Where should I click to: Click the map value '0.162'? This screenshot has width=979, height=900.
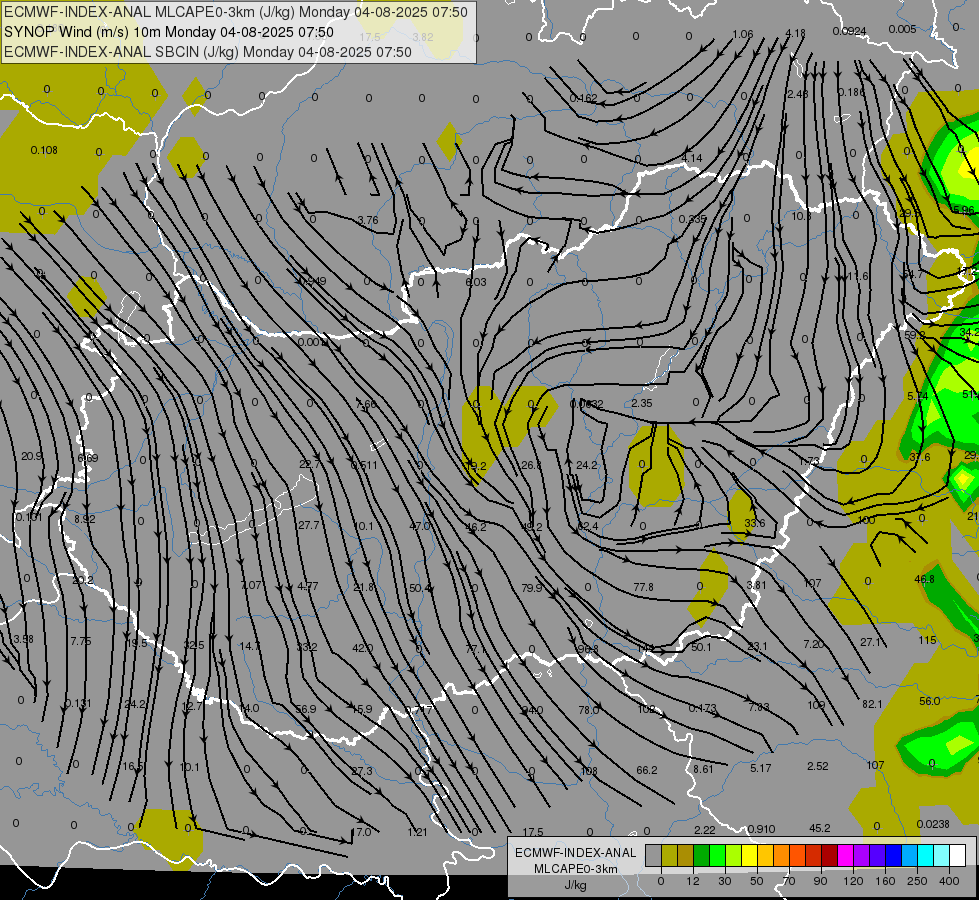tap(583, 98)
